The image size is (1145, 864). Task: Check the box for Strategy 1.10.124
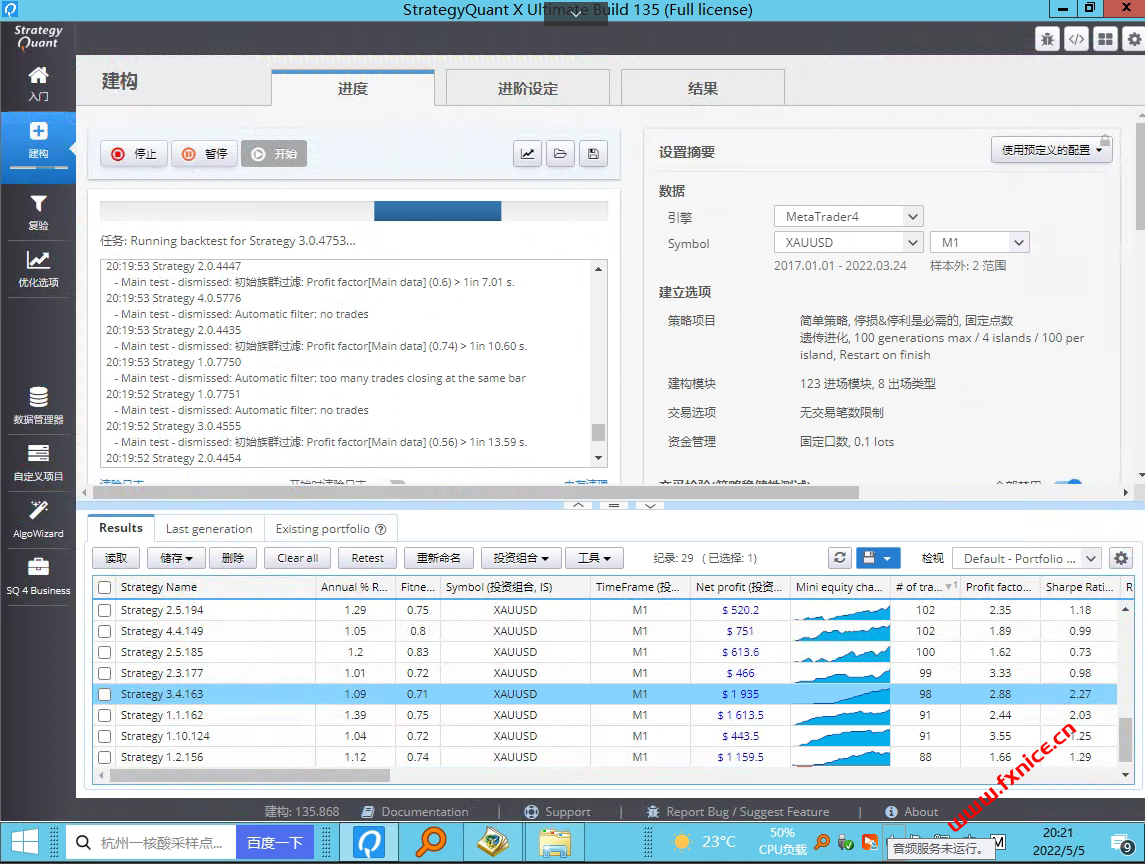104,736
